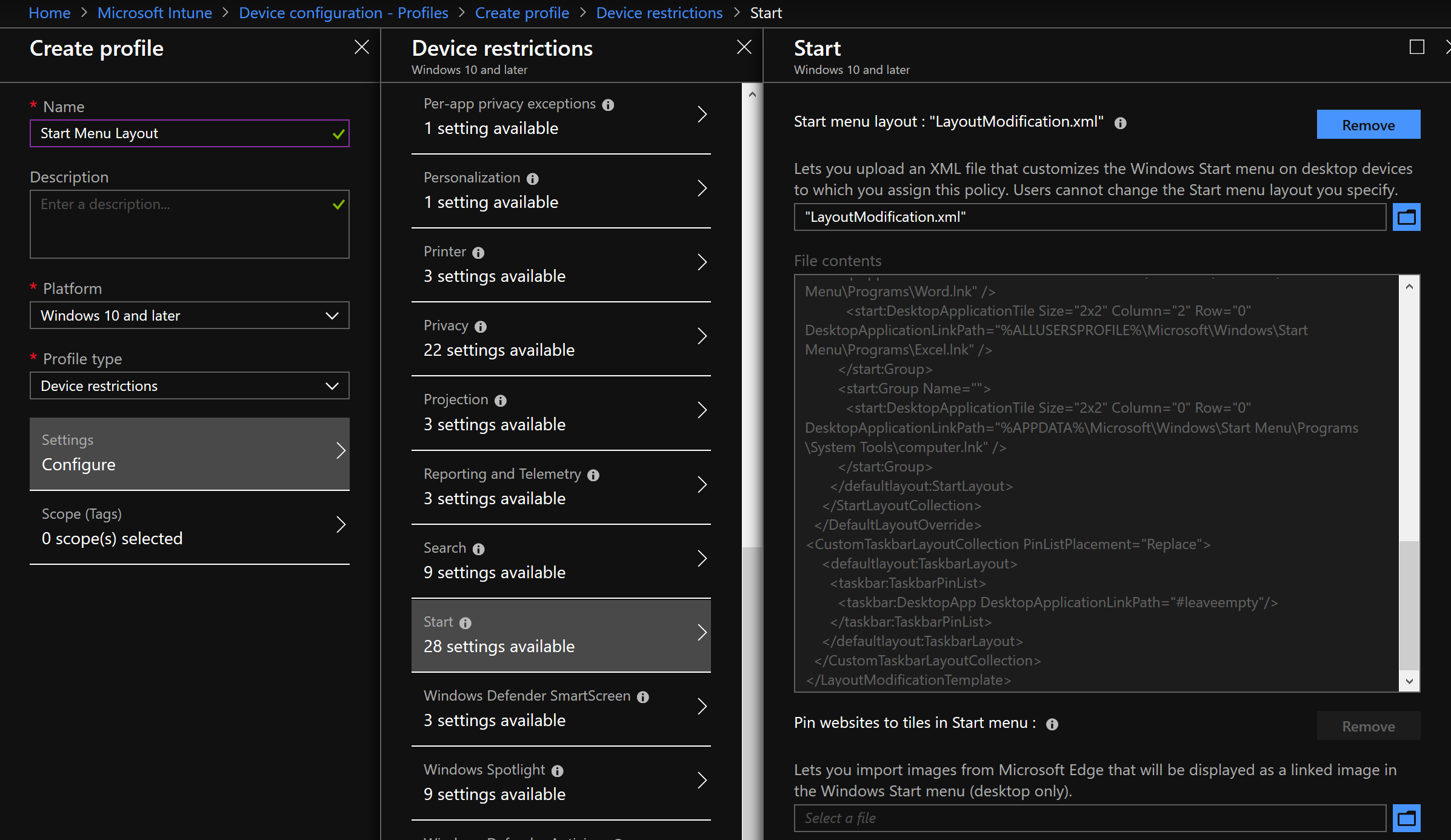Click the File contents XML text area
The width and height of the screenshot is (1451, 840).
point(1097,483)
